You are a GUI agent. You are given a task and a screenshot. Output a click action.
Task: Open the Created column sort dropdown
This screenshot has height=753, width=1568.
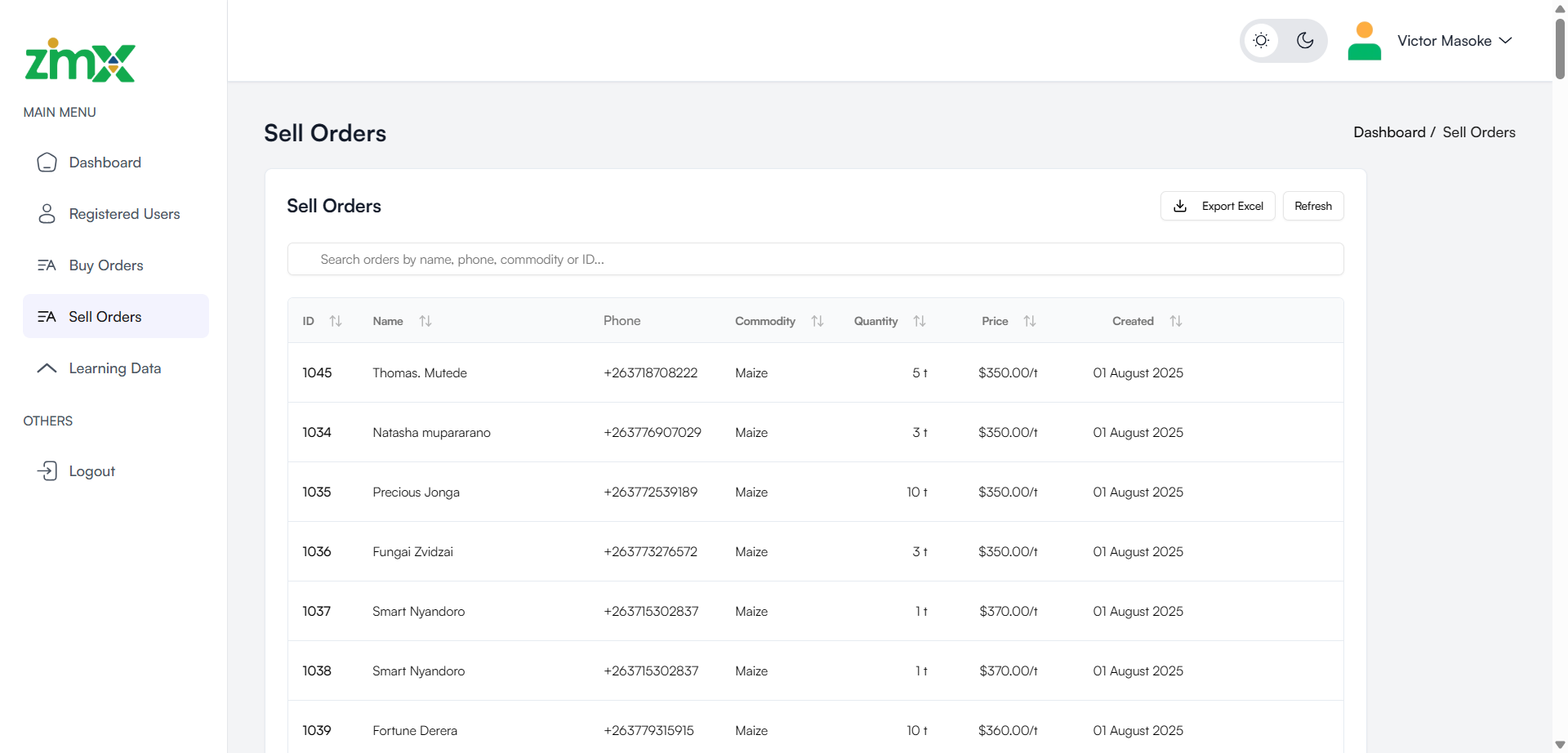pyautogui.click(x=1176, y=321)
